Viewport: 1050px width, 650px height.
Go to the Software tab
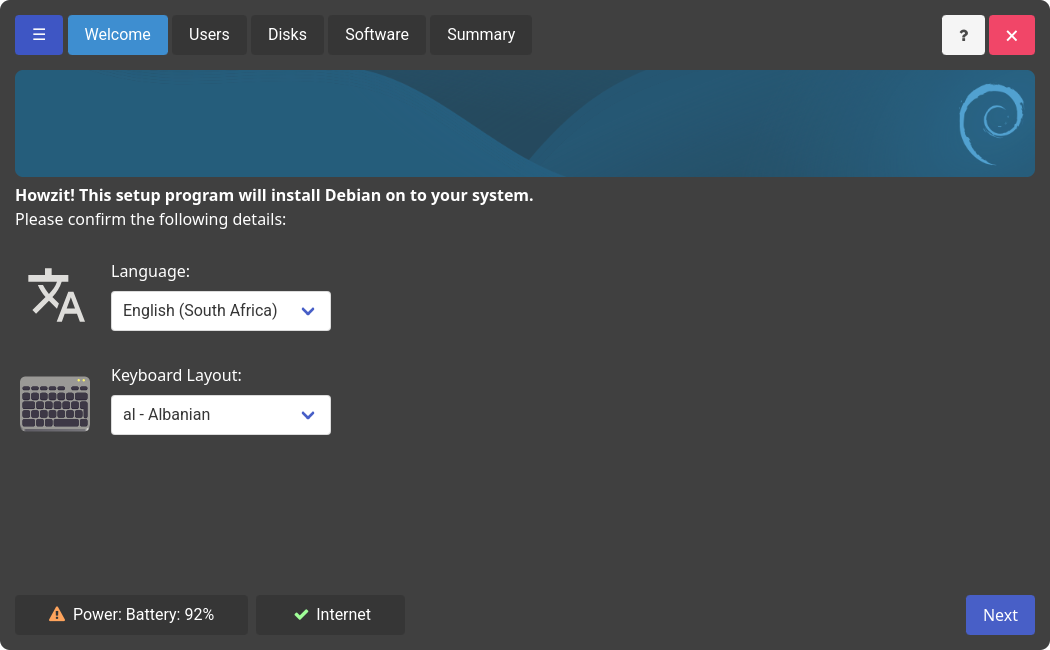tap(376, 35)
